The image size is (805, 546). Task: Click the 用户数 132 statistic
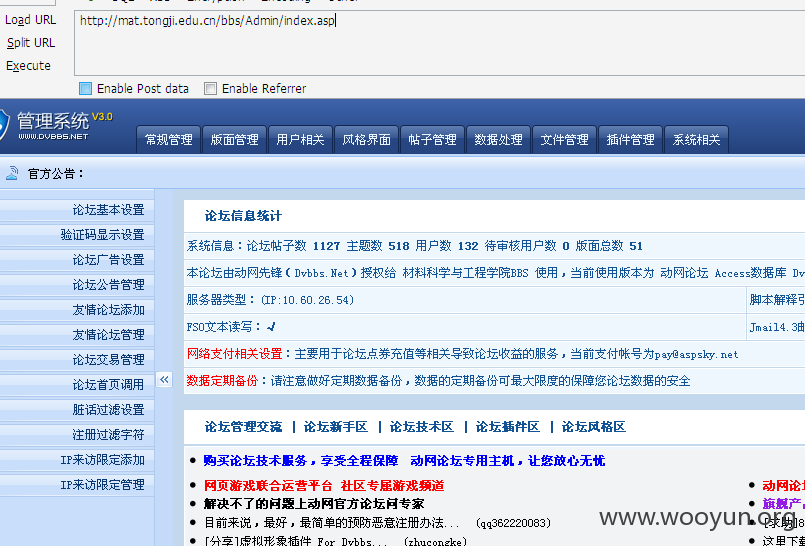[x=447, y=246]
